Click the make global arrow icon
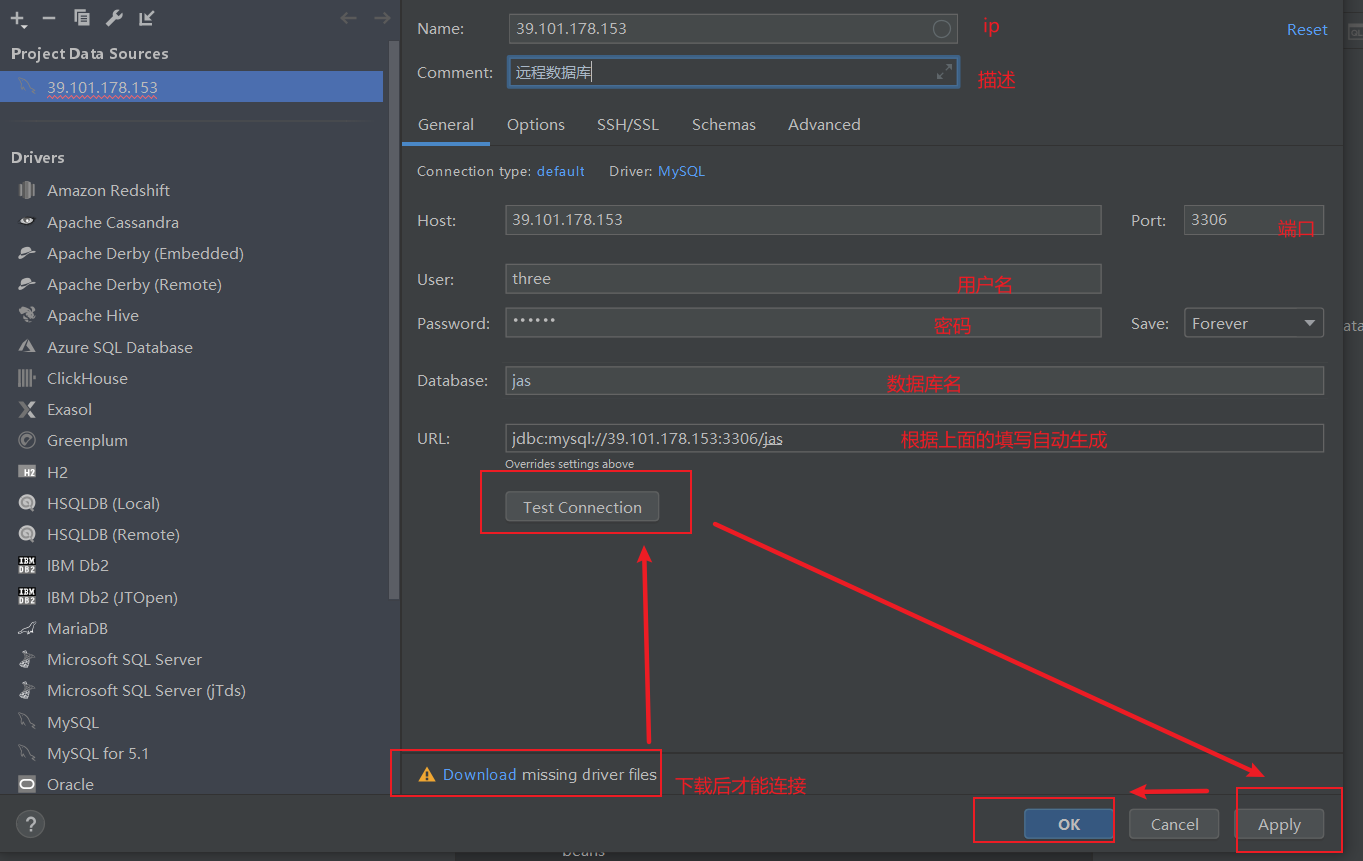This screenshot has width=1363, height=861. (x=146, y=18)
